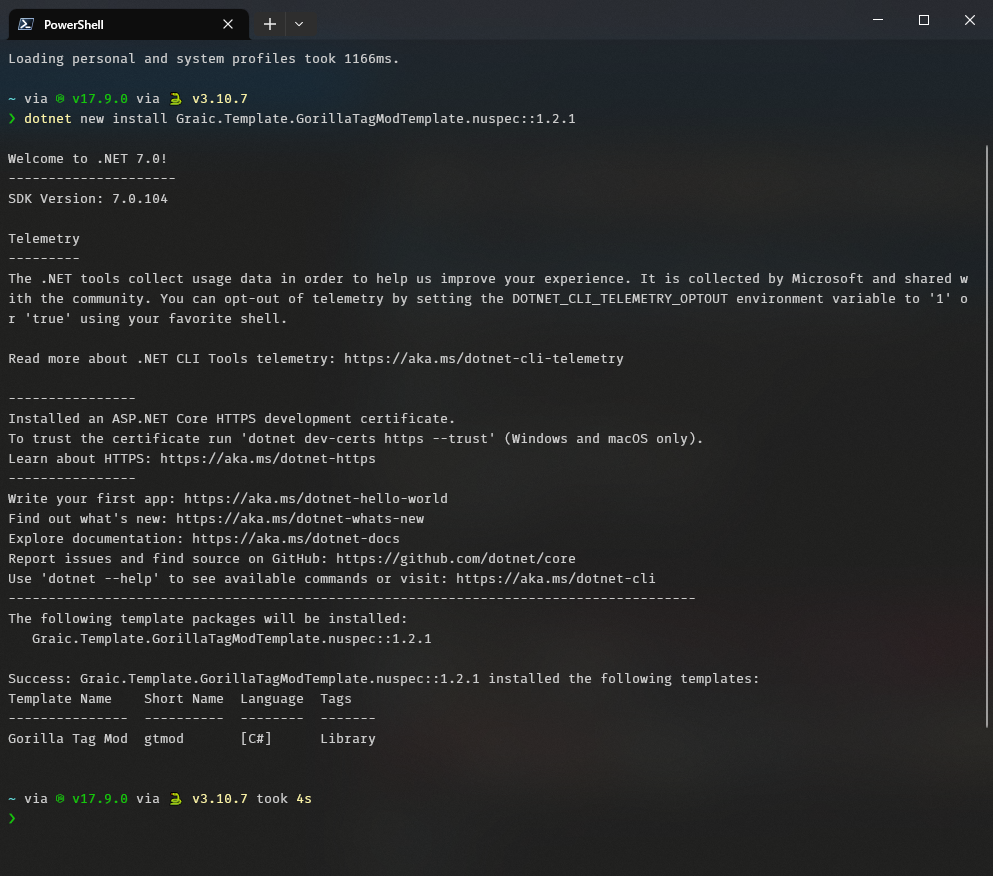Click the Node.js icon on the 'took 4s' line
Screen dimensions: 993x876
(60, 799)
